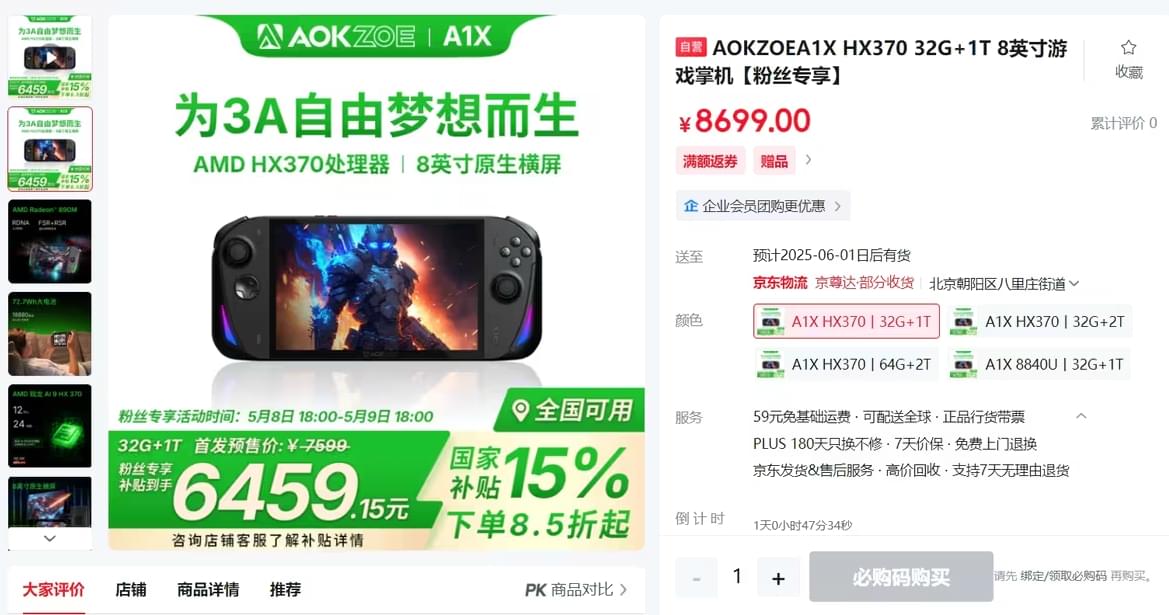Open the 企业会员团购更优惠 link

763,206
